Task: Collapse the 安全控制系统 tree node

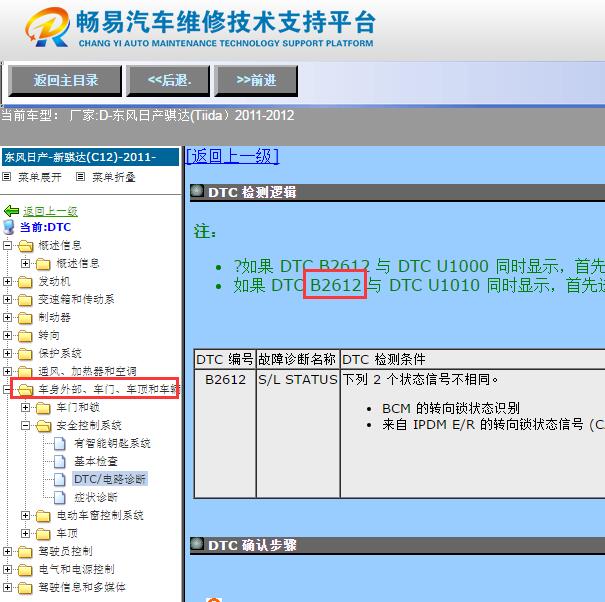Action: (25, 426)
